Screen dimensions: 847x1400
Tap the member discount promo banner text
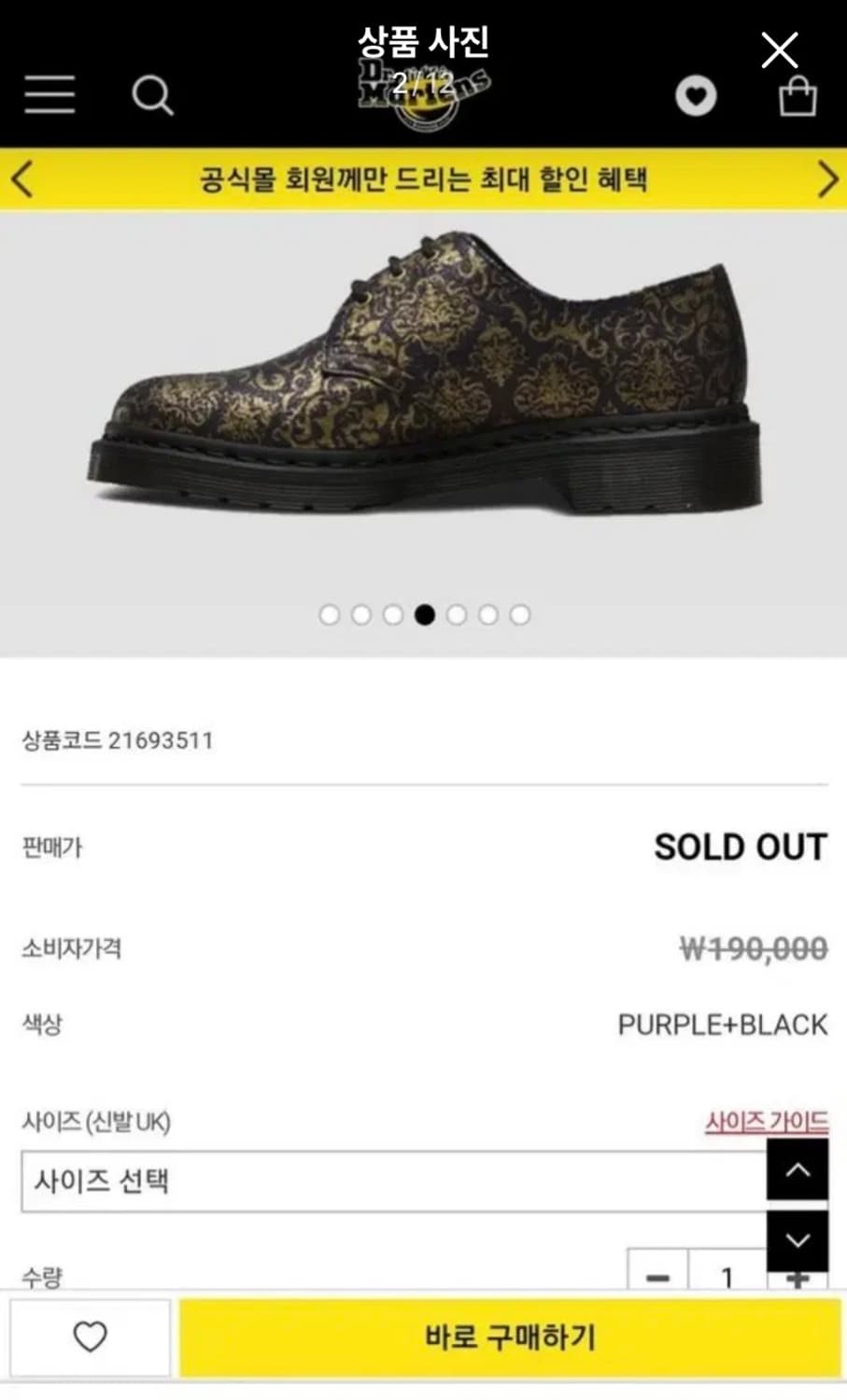pyautogui.click(x=423, y=179)
